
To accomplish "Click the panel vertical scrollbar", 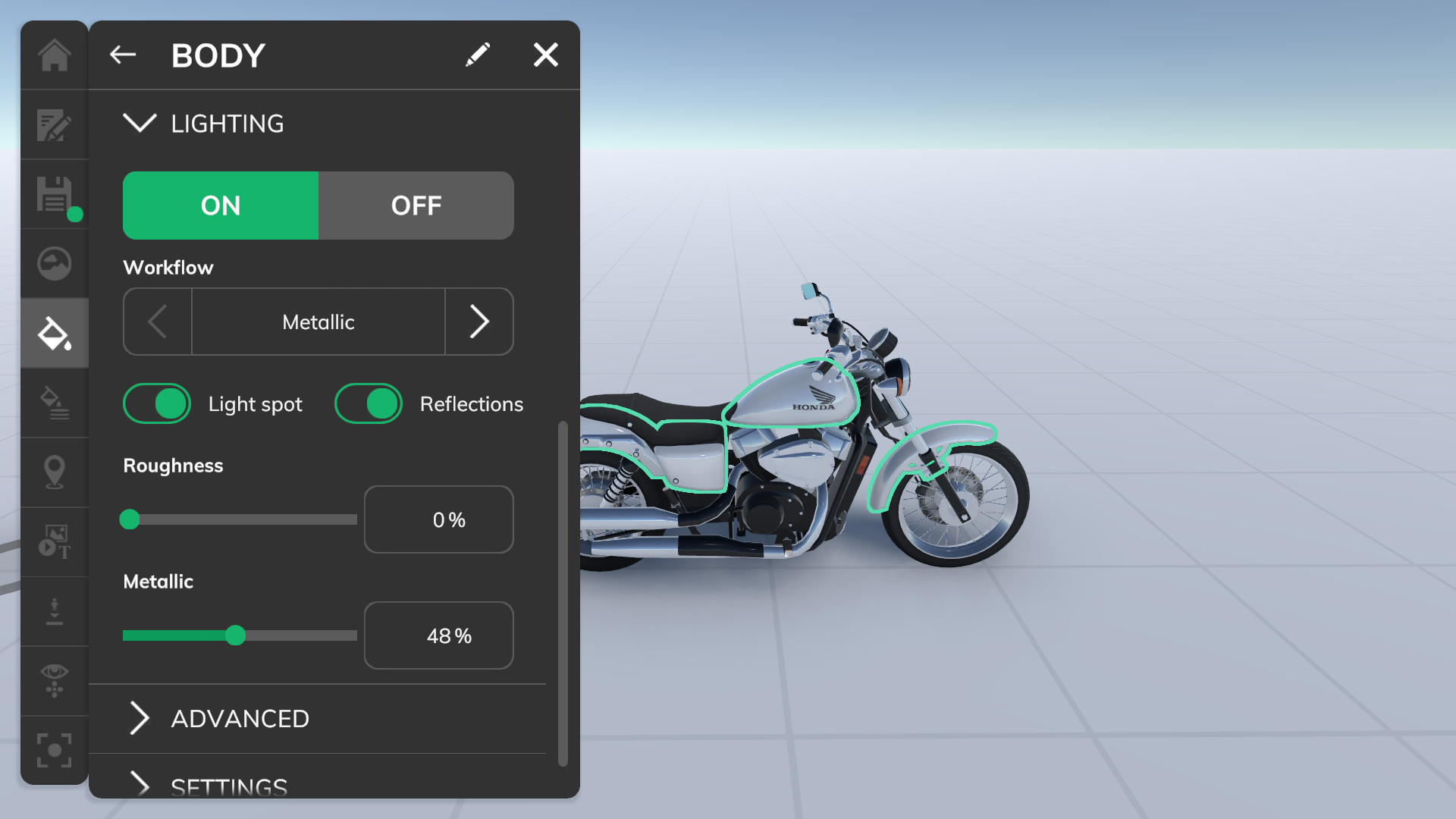I will pyautogui.click(x=563, y=594).
